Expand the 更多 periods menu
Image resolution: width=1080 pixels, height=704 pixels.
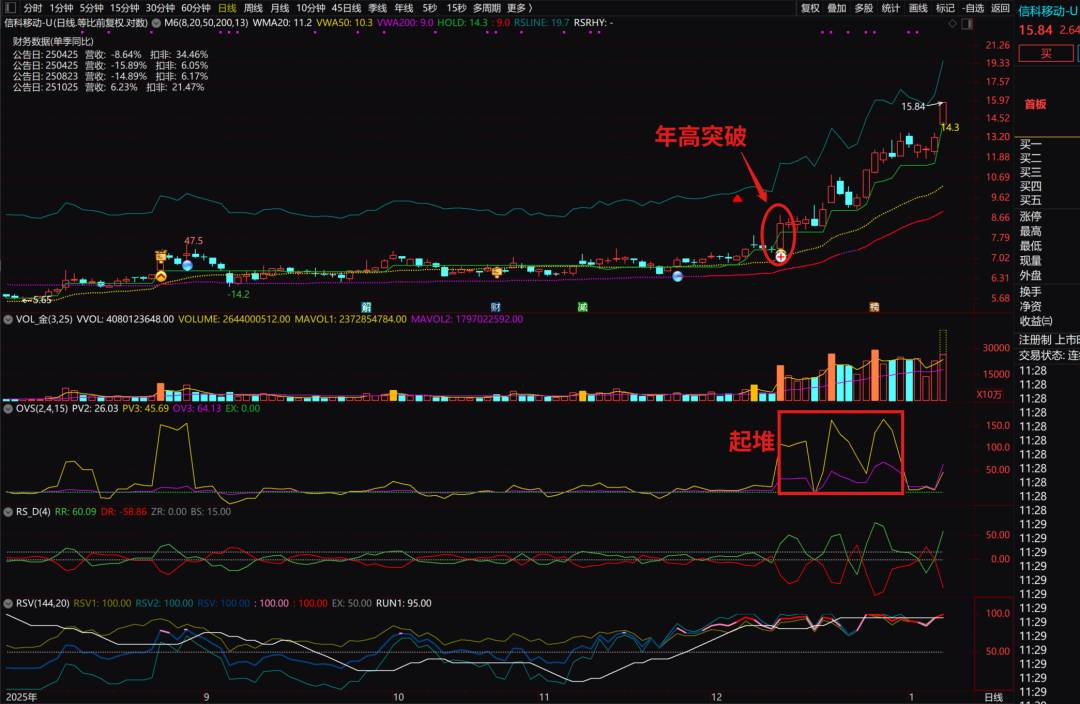coord(519,8)
